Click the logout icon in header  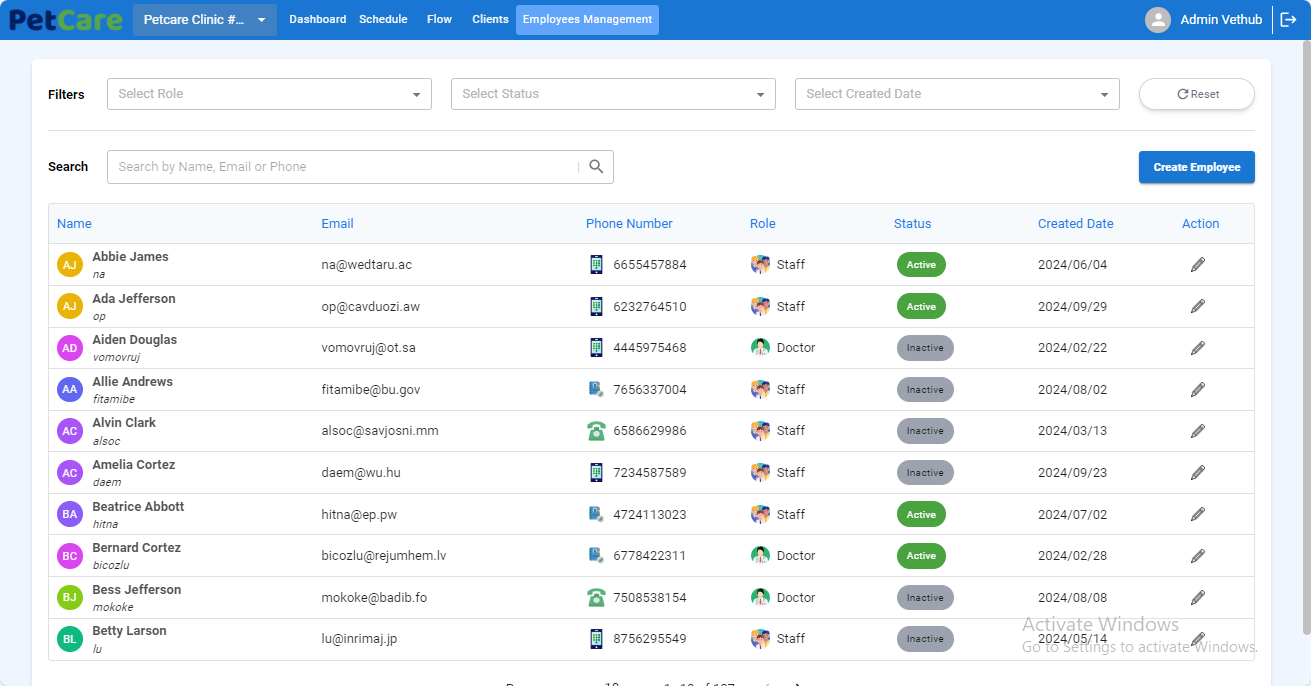pos(1288,20)
